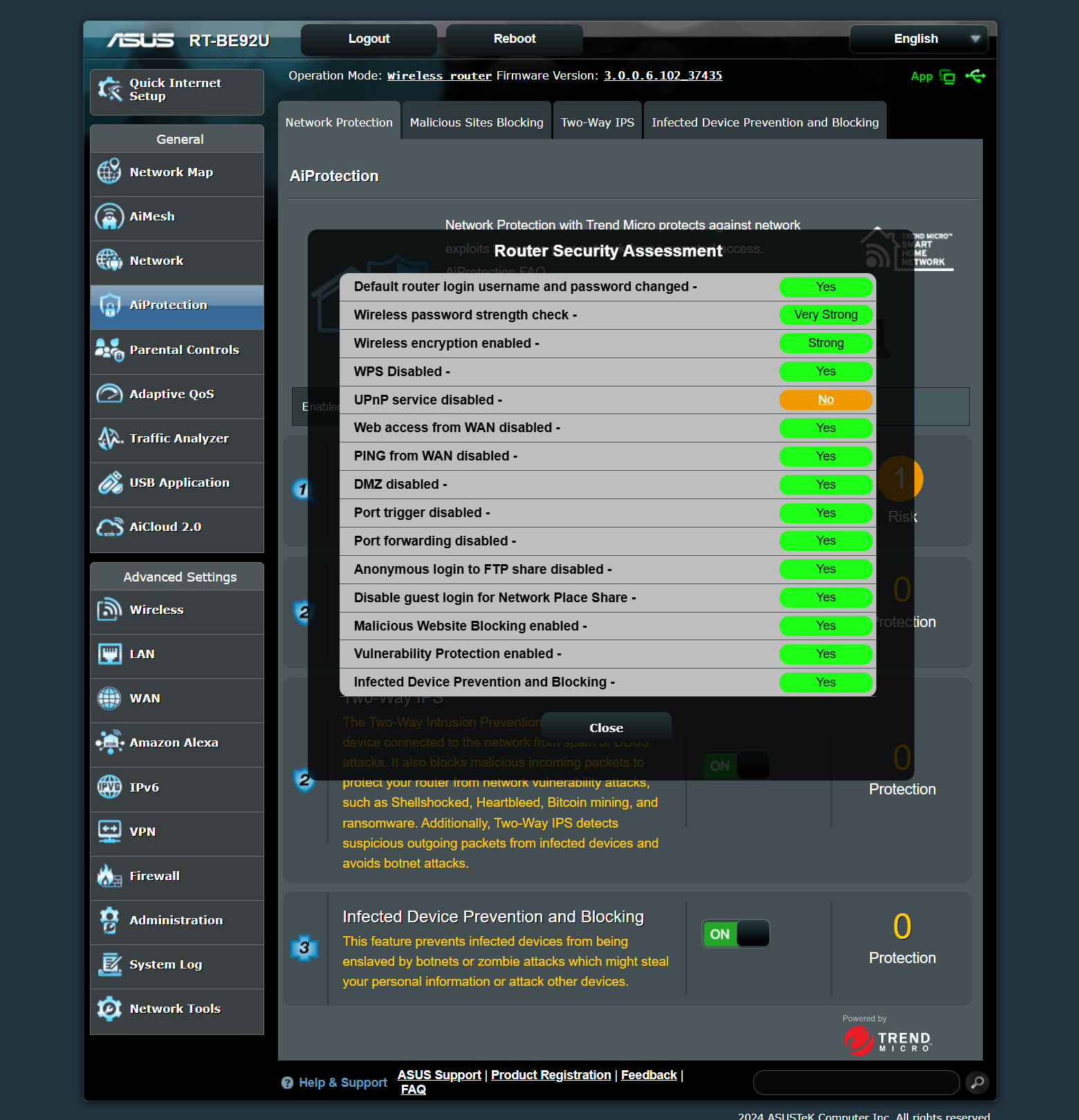Open the Network Map icon
This screenshot has height=1120, width=1079.
pos(109,172)
